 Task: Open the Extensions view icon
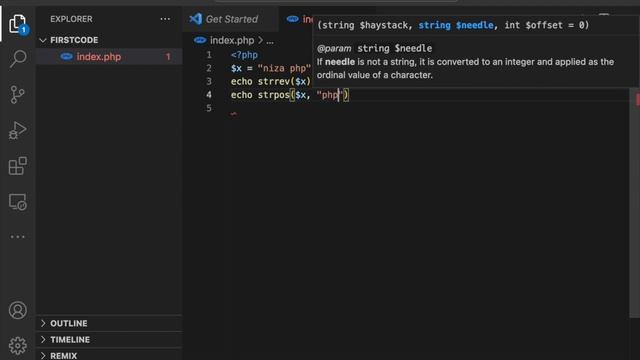coord(18,166)
